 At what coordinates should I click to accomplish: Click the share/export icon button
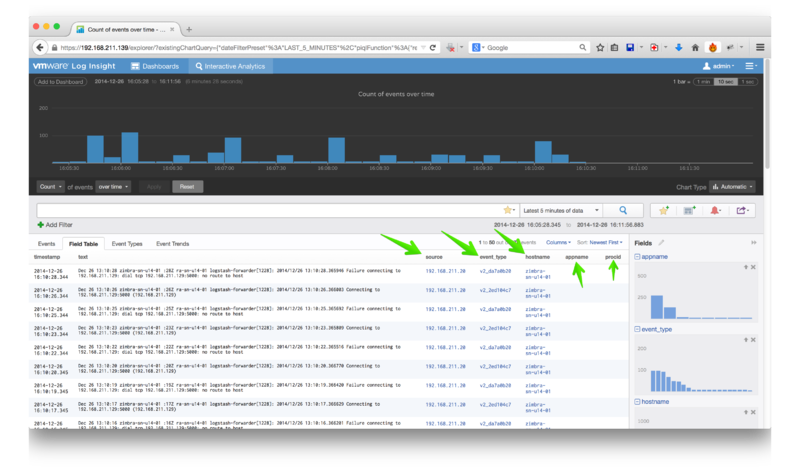pos(743,210)
